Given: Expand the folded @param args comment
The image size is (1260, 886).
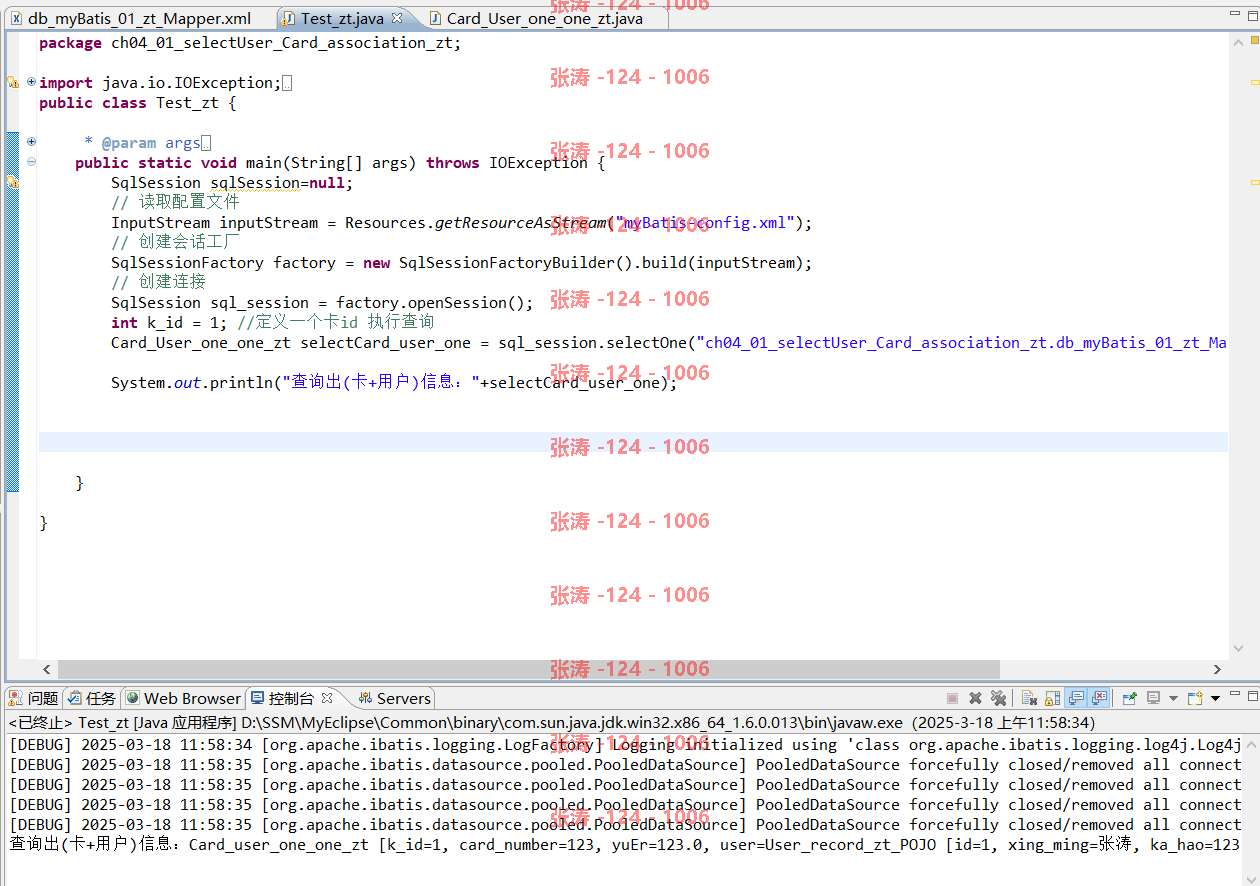Looking at the screenshot, I should 31,142.
